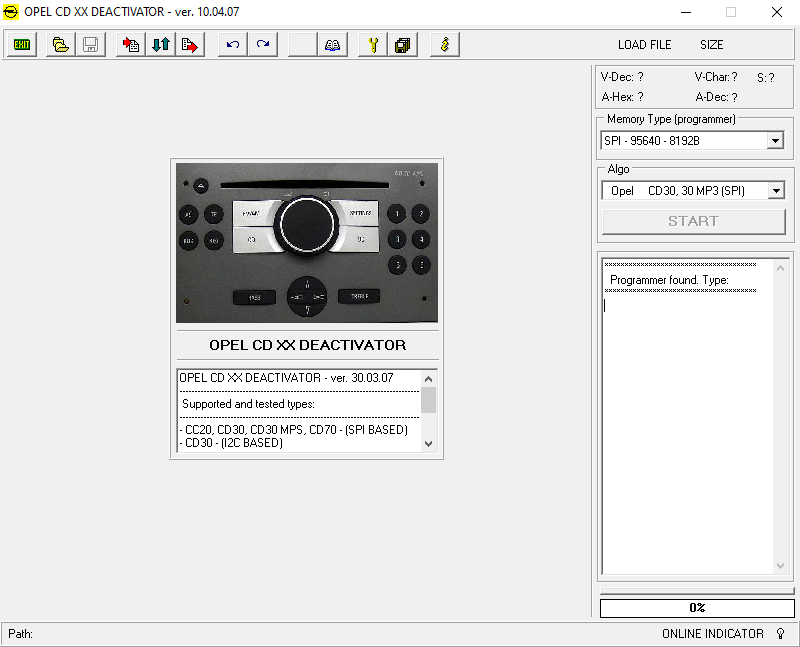Open the yellow info icon

click(445, 44)
